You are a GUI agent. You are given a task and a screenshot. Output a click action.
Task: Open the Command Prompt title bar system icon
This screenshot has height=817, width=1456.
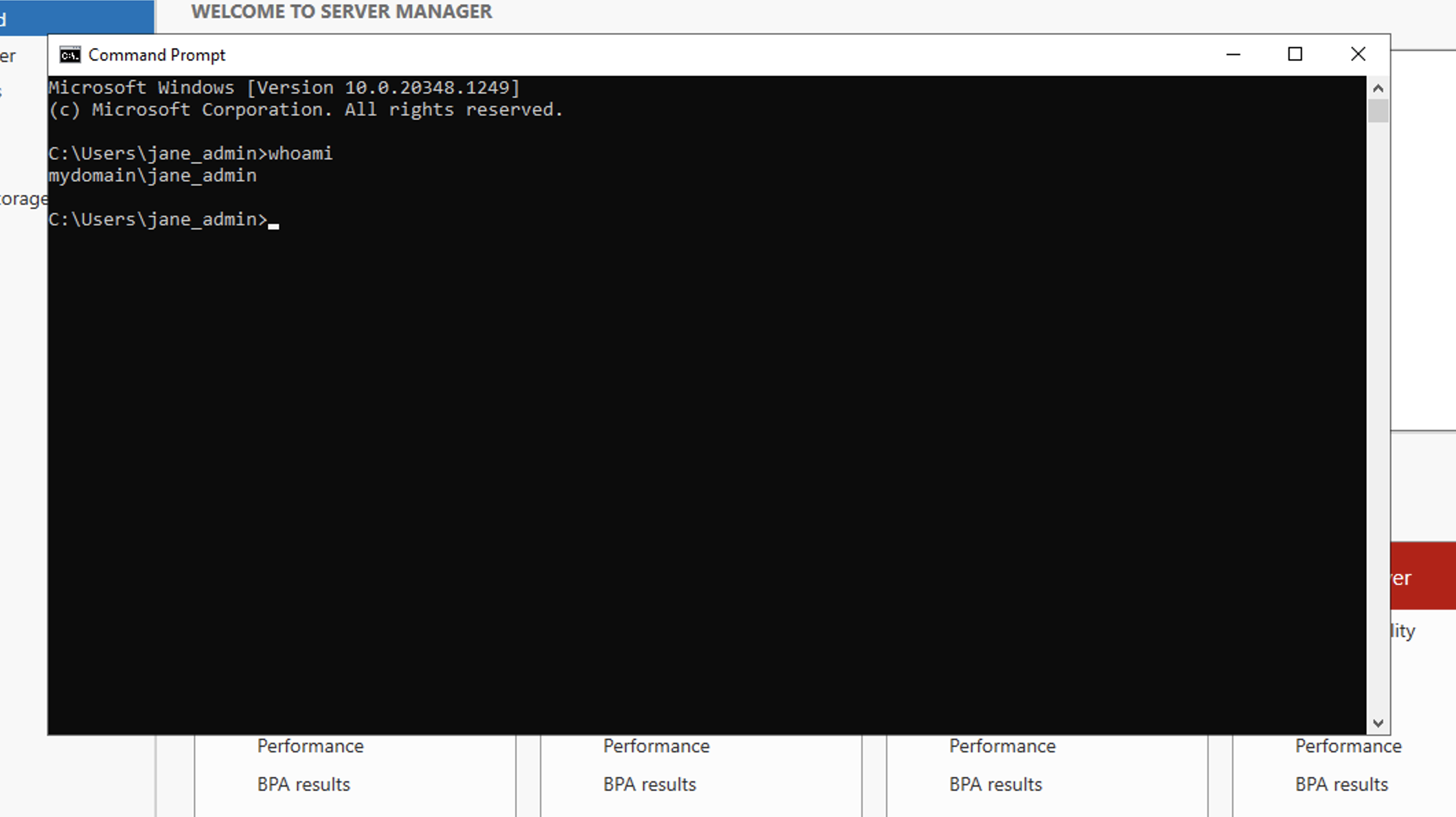(x=69, y=55)
